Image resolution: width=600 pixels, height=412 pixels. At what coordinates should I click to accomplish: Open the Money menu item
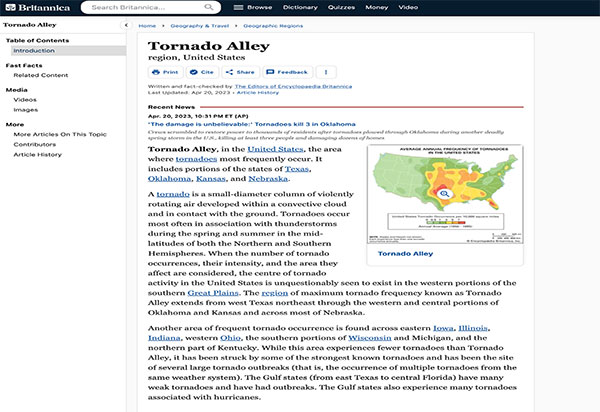[x=377, y=7]
